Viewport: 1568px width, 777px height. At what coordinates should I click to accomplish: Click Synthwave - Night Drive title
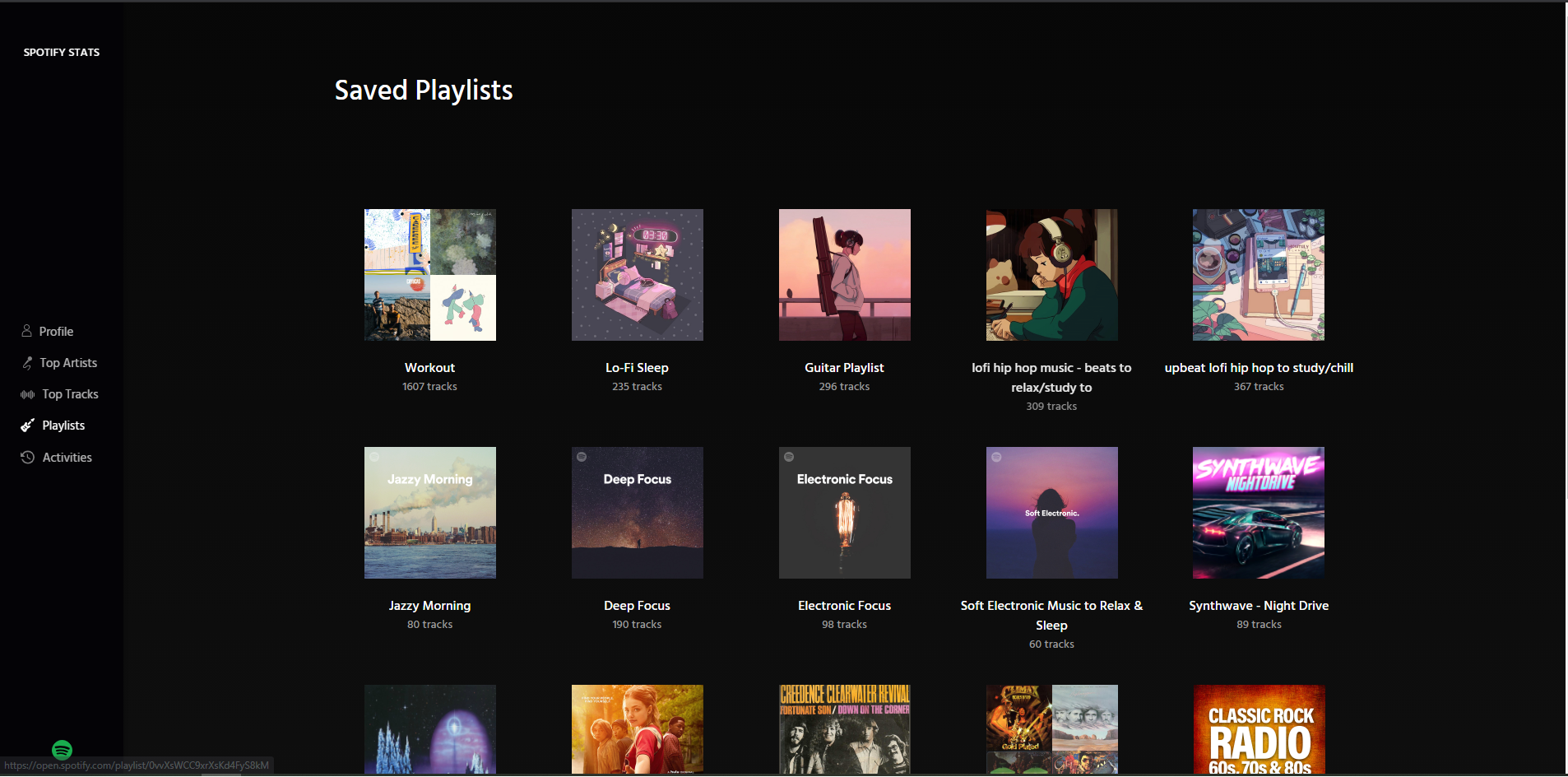coord(1259,606)
